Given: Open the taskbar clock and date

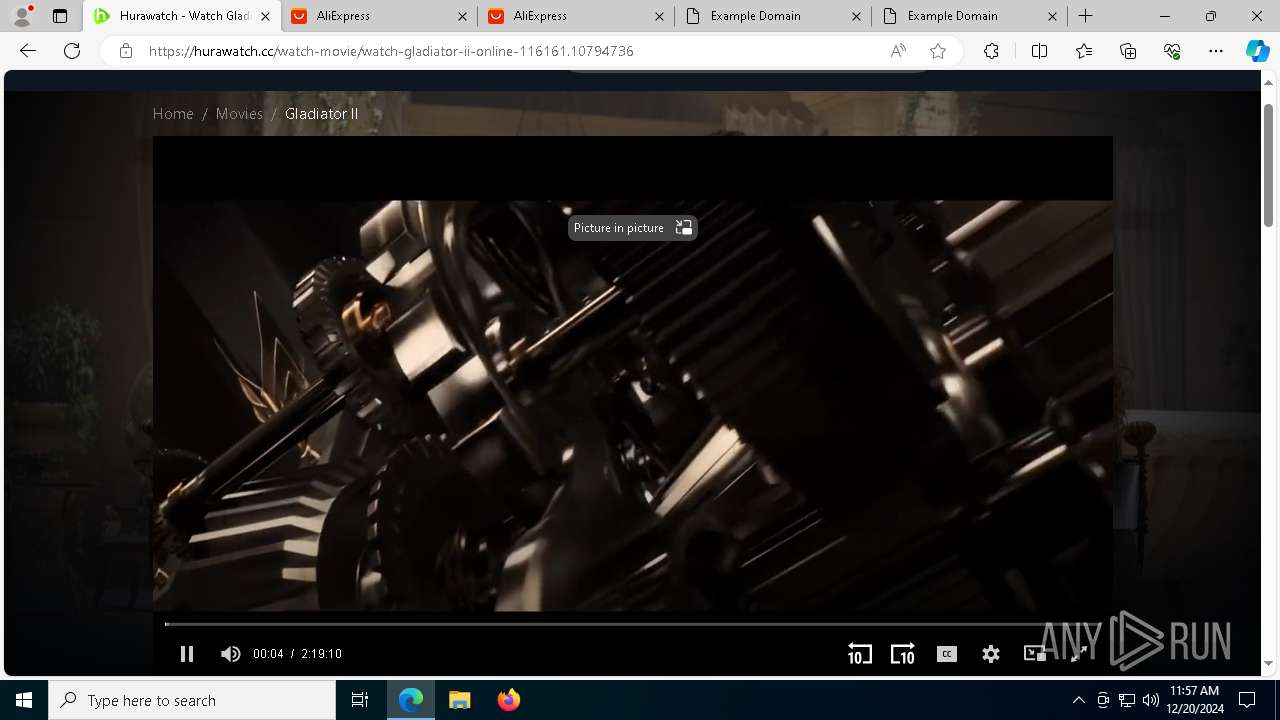Looking at the screenshot, I should pos(1194,700).
